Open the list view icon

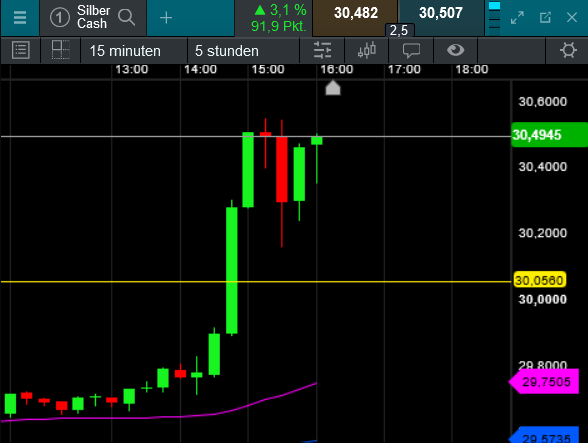[21, 50]
